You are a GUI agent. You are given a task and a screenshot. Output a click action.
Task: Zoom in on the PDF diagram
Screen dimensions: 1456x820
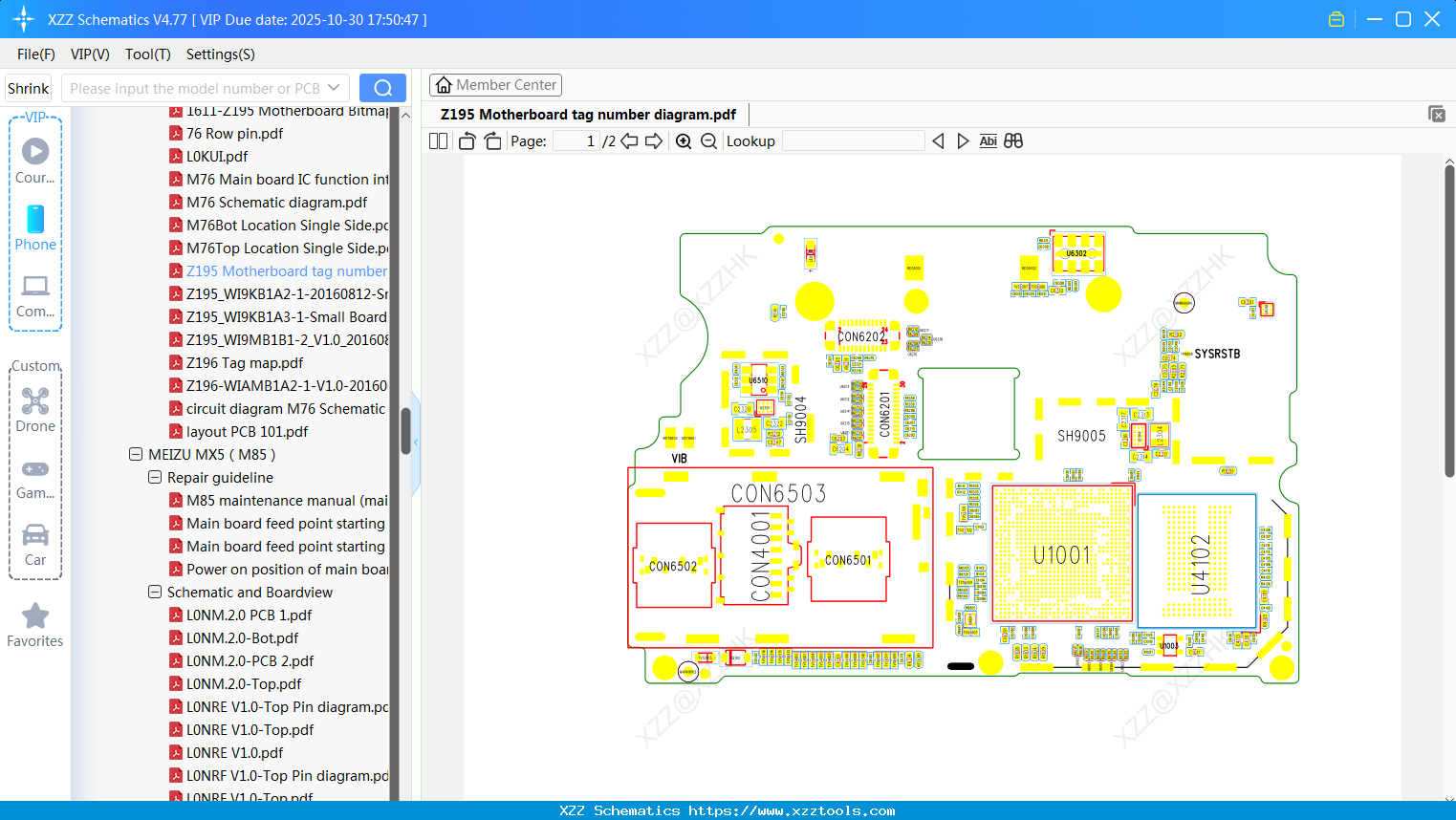point(684,140)
